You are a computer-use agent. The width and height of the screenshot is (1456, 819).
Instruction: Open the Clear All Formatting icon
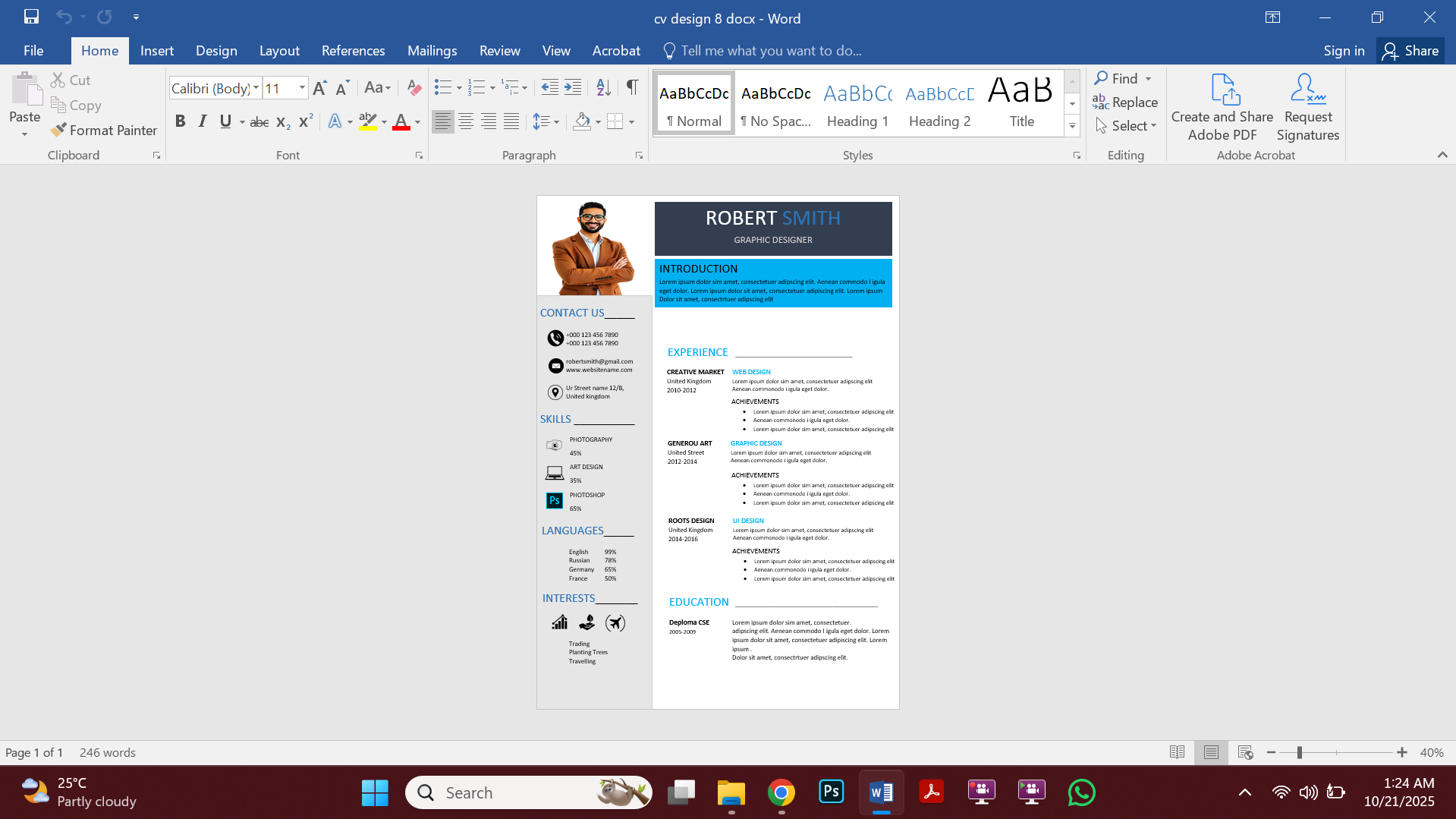coord(414,87)
